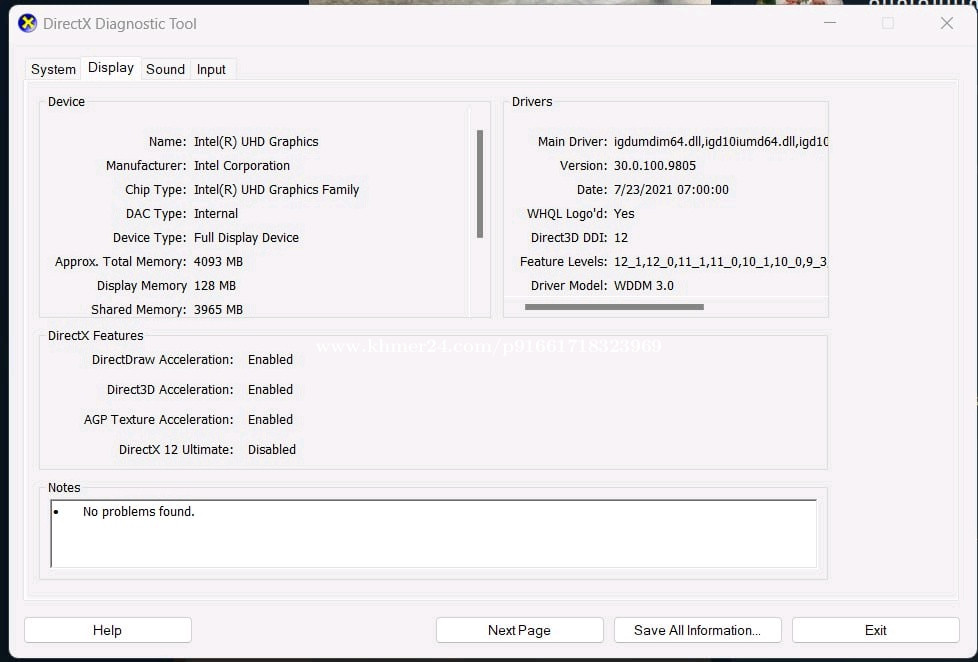Click the Help button
This screenshot has height=662, width=978.
pos(107,630)
